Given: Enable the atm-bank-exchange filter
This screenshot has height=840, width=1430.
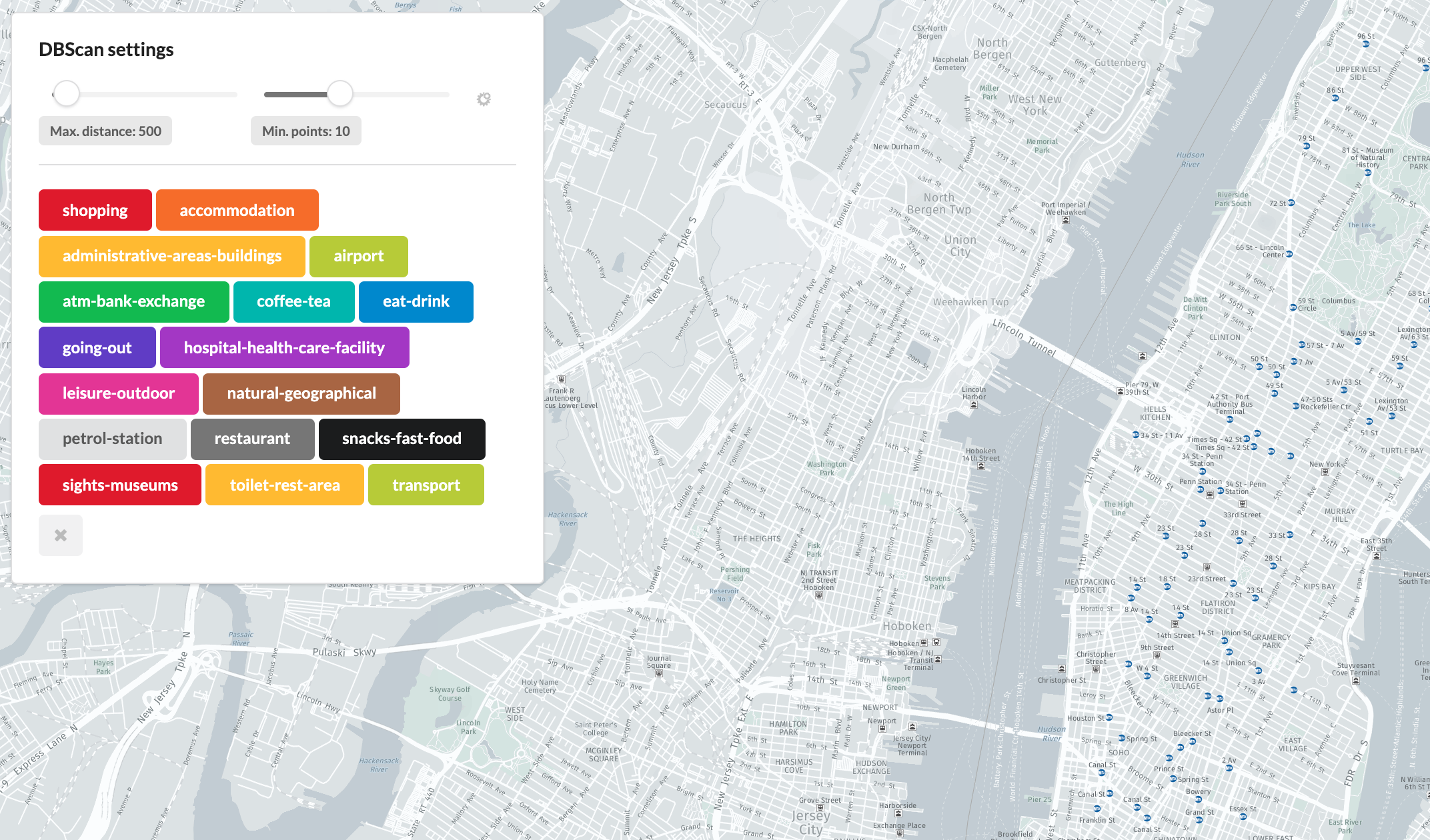Looking at the screenshot, I should click(133, 301).
